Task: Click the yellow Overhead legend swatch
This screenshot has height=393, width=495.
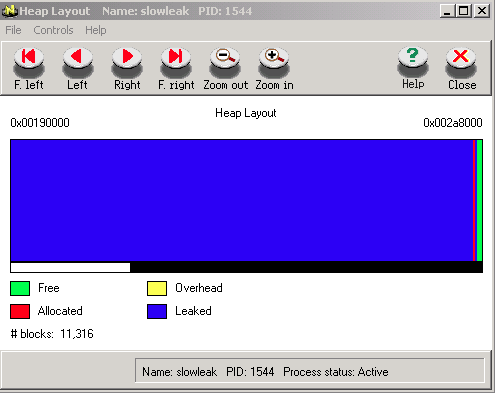Action: tap(157, 288)
